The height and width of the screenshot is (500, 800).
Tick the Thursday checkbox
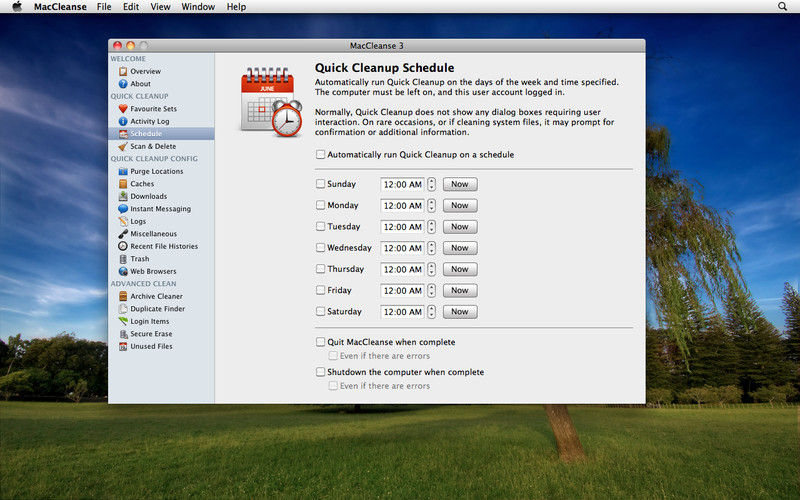(320, 269)
